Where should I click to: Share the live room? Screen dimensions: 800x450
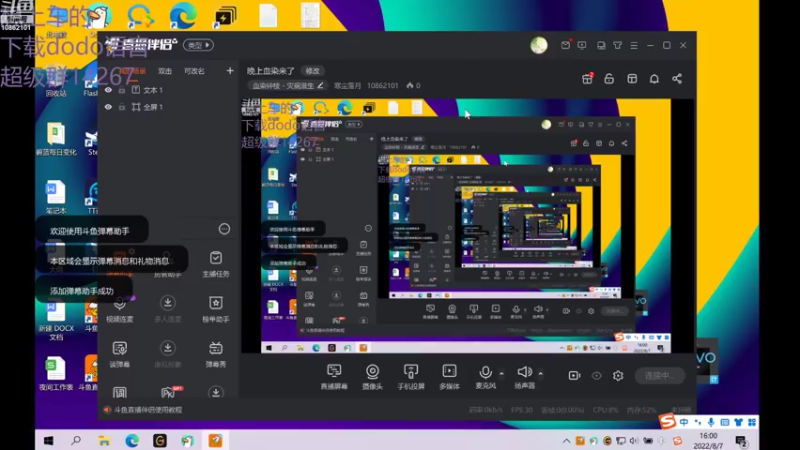pos(677,79)
